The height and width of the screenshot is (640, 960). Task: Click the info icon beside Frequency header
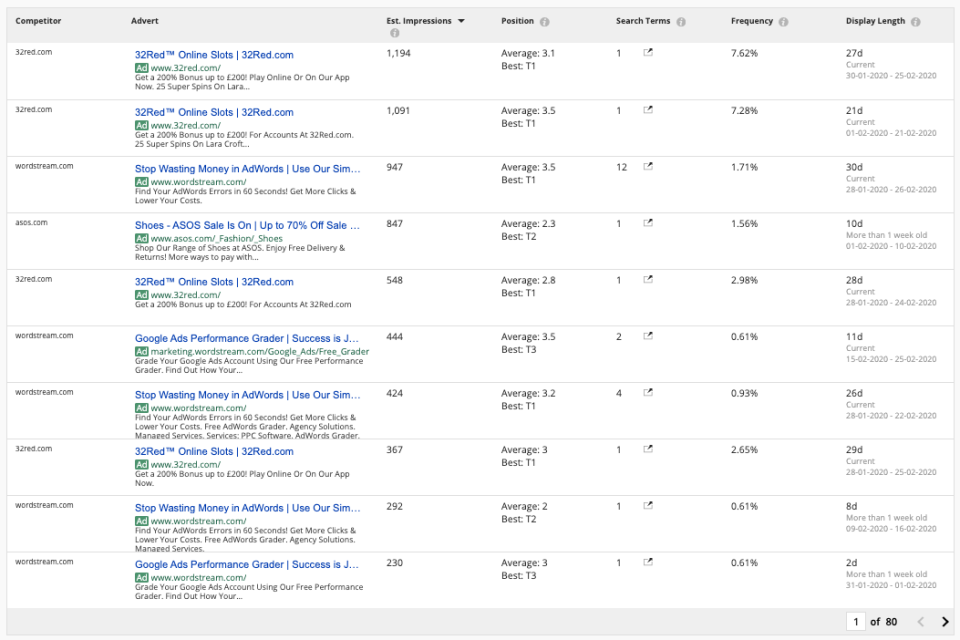783,22
